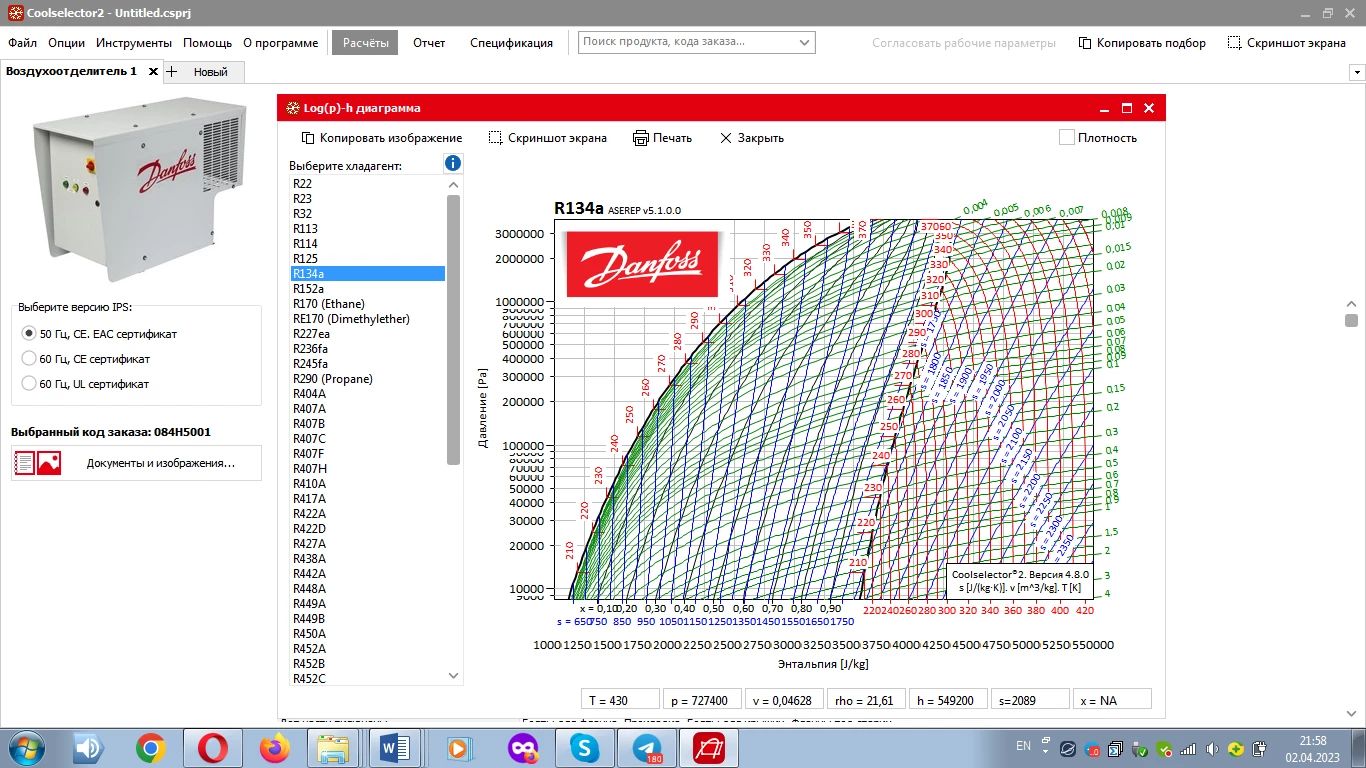Screen dimensions: 1366x768
Task: Open tab list dropdown at far right
Action: 1357,72
